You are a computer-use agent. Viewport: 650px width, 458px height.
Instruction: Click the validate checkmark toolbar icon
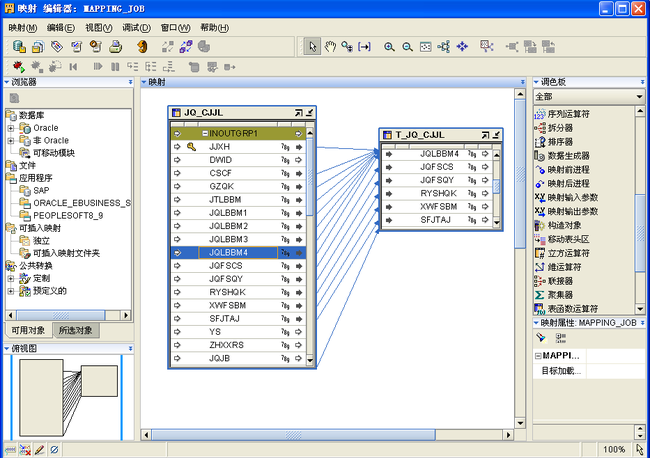point(77,46)
